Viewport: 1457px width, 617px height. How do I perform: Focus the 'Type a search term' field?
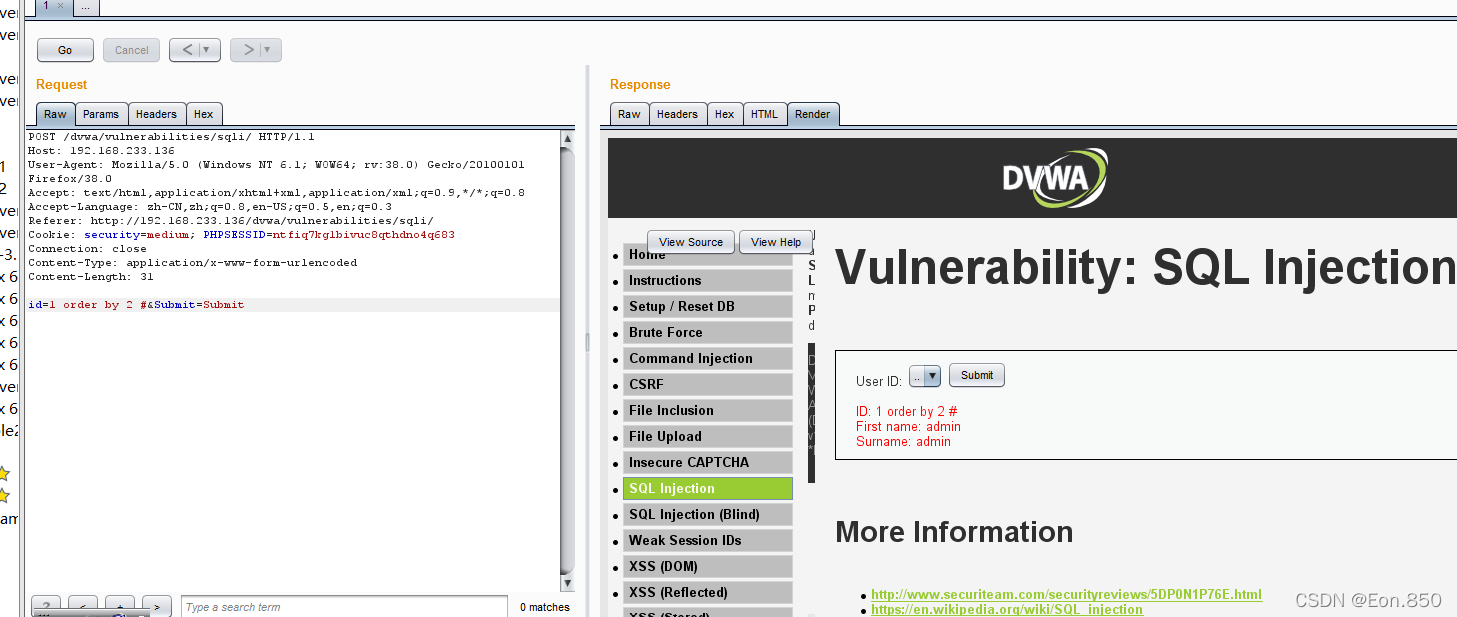pos(344,607)
